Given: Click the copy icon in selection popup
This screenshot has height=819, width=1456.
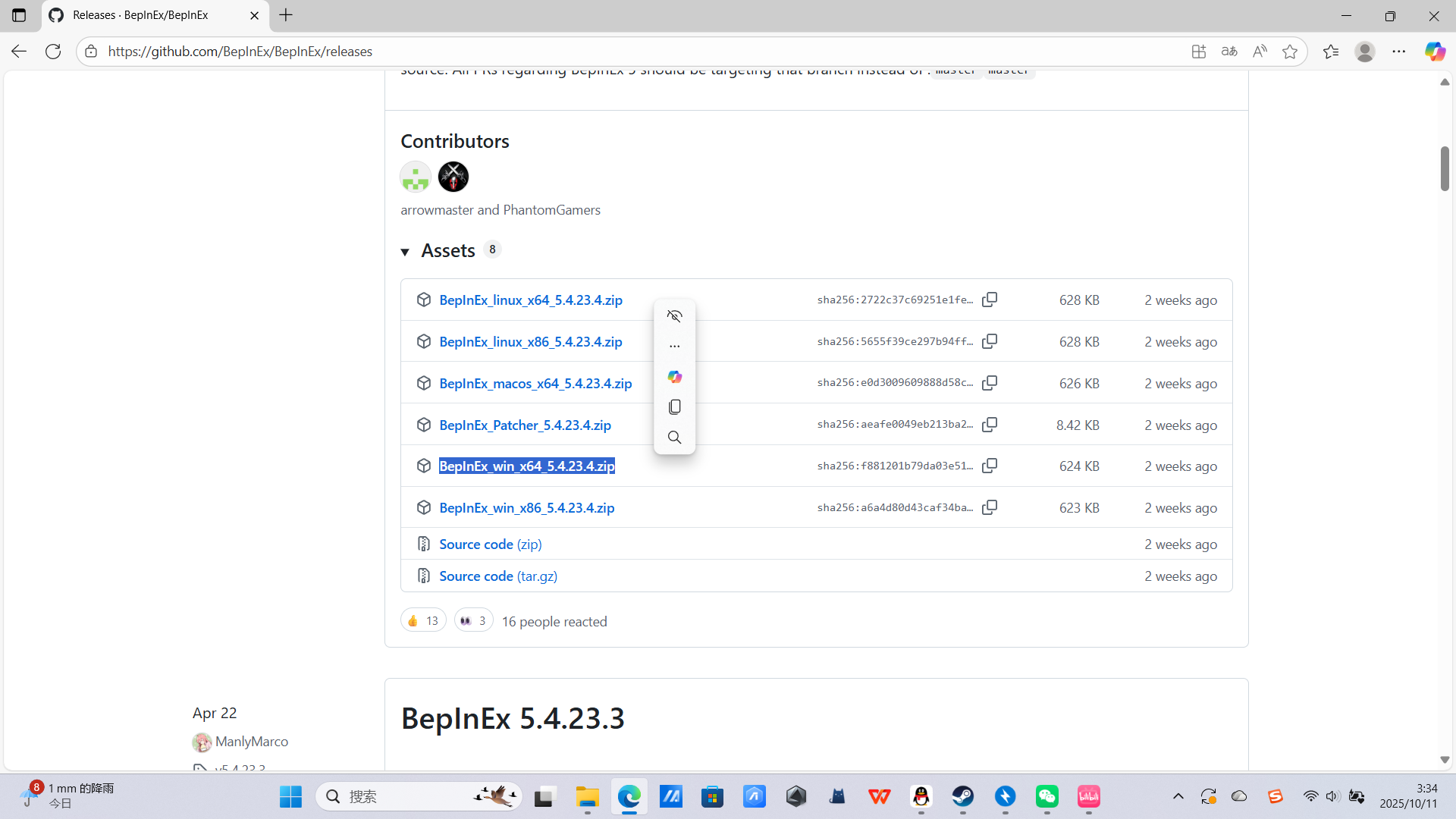Looking at the screenshot, I should coord(674,407).
